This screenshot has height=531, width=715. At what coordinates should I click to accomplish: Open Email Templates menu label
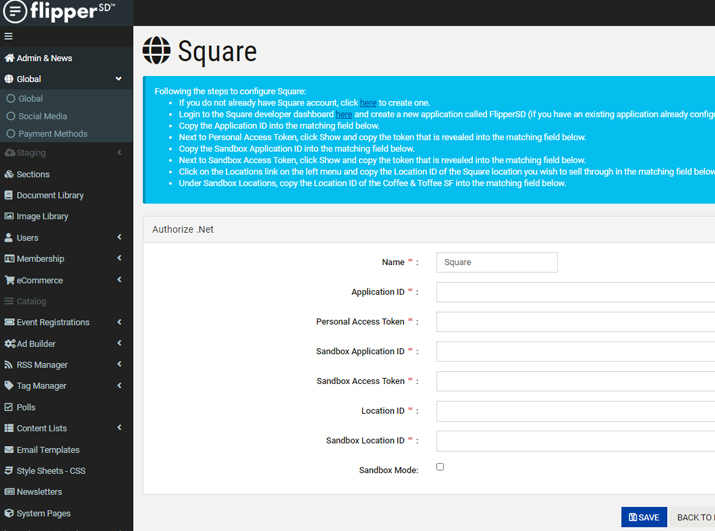click(48, 450)
